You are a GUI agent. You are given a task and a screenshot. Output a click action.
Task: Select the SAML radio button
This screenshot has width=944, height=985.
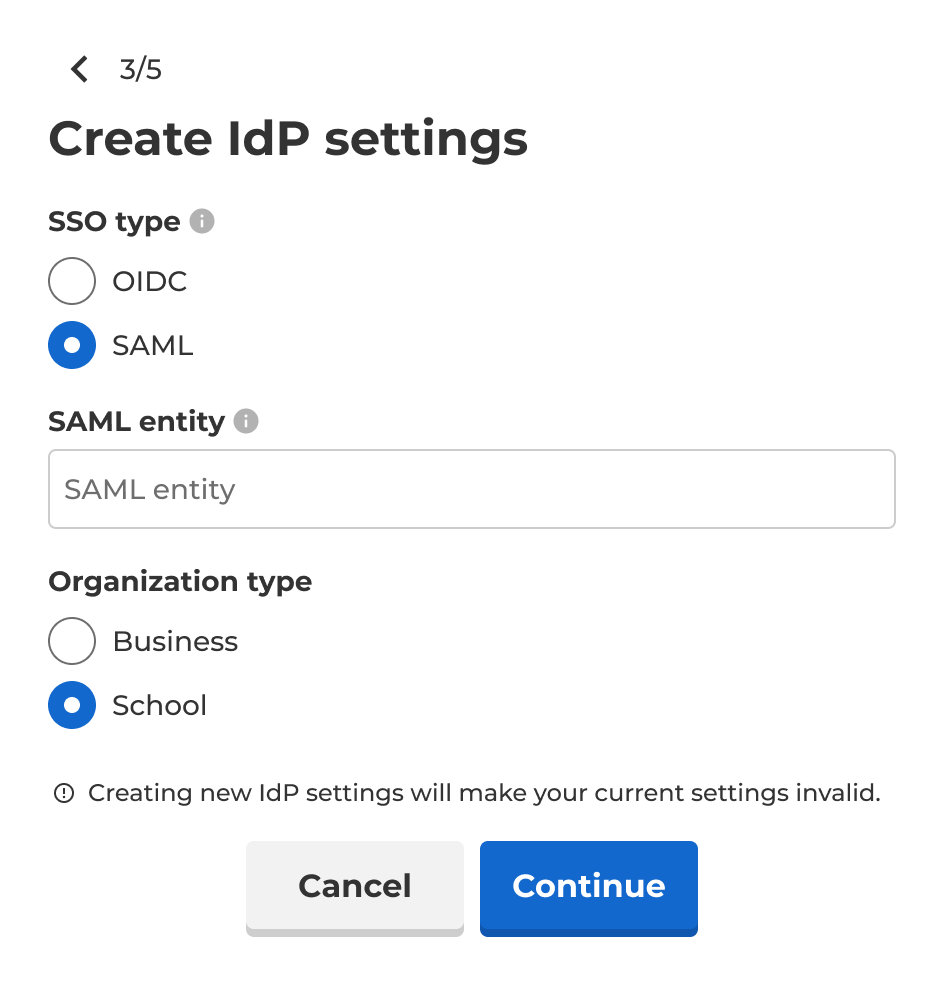[x=72, y=345]
